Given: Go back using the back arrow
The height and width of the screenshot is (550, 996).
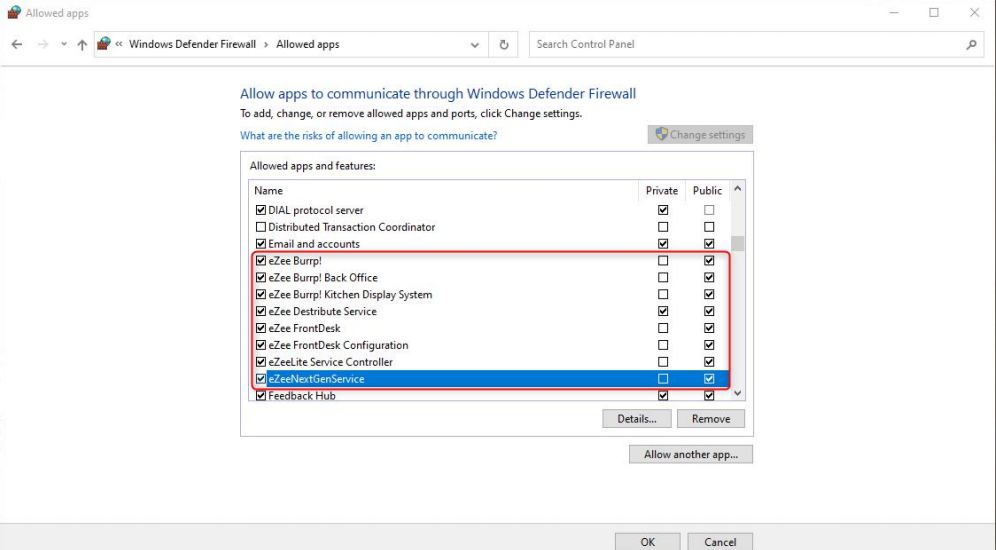Looking at the screenshot, I should click(17, 44).
